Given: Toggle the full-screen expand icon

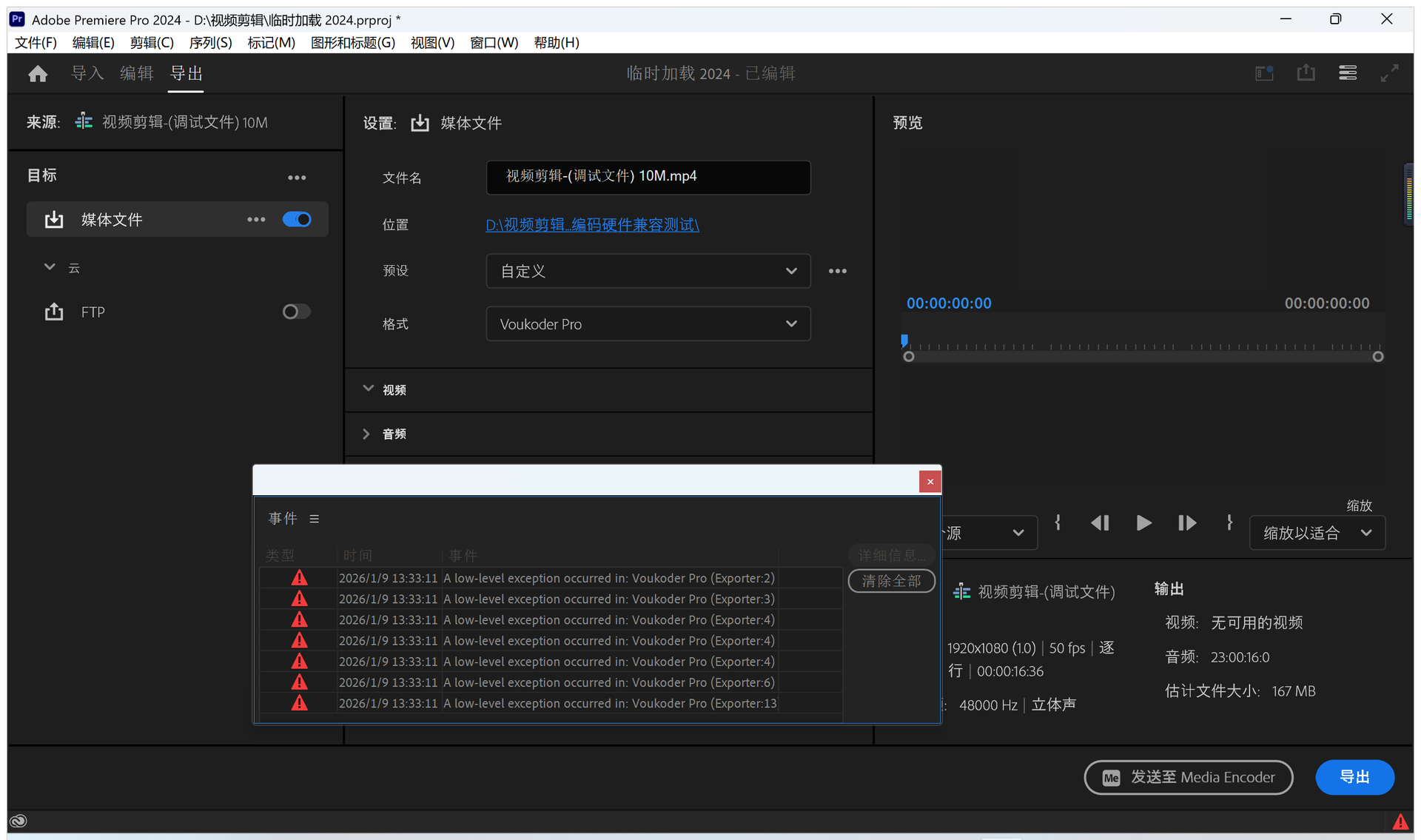Looking at the screenshot, I should 1389,73.
